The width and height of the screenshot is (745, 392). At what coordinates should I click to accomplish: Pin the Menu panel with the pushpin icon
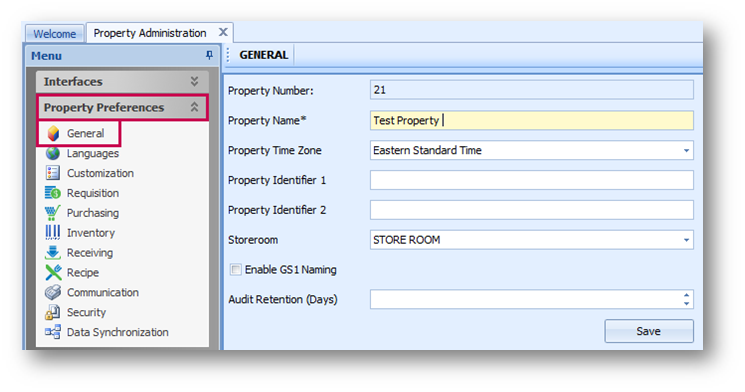point(209,56)
